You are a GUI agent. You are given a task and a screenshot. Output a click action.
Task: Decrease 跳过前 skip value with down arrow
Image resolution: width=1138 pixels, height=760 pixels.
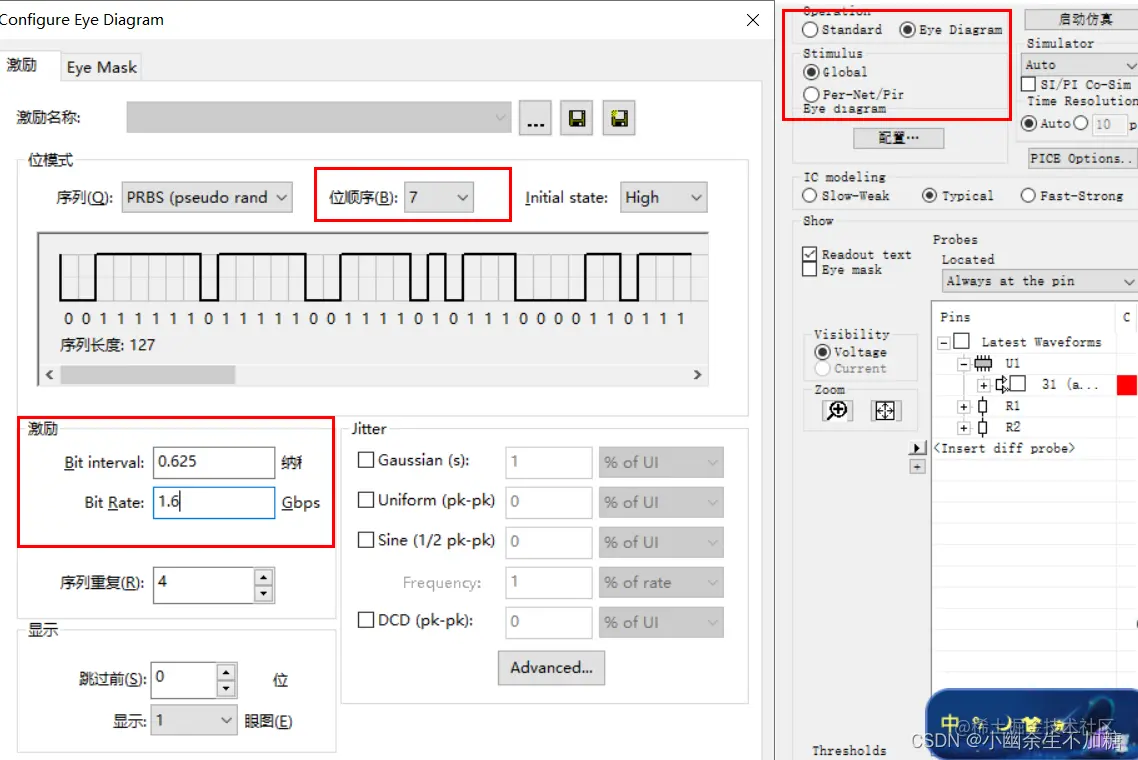coord(226,689)
